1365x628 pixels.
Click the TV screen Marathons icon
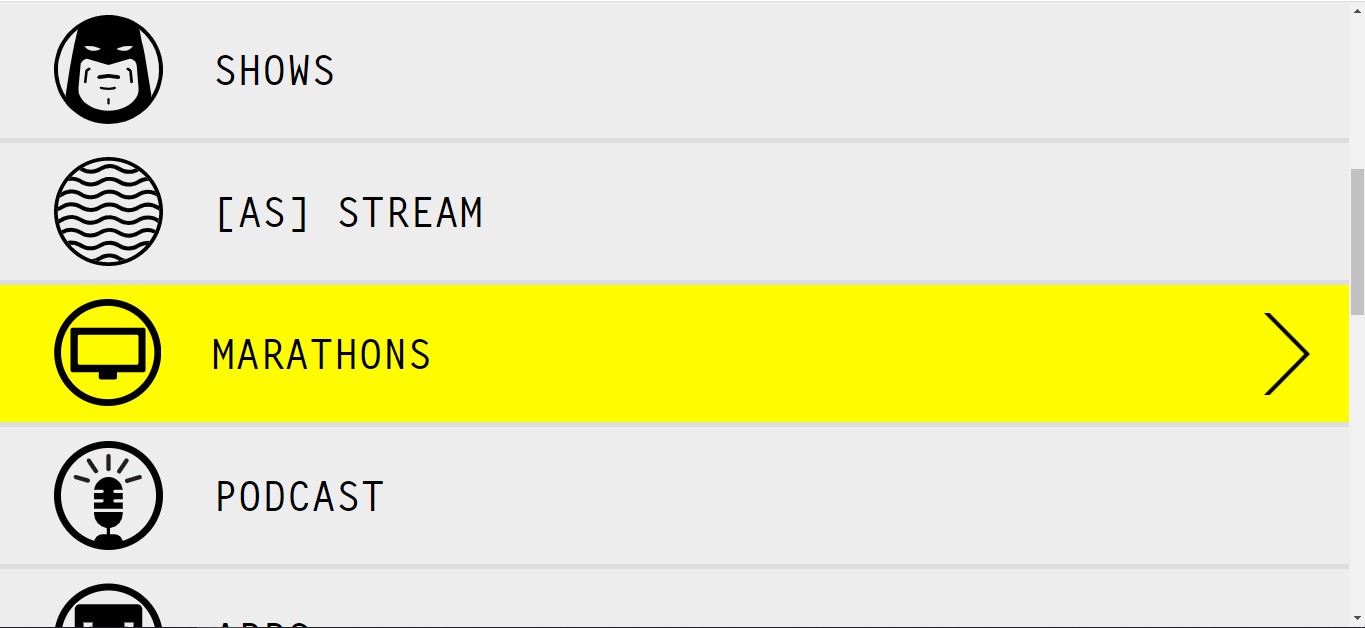coord(108,353)
